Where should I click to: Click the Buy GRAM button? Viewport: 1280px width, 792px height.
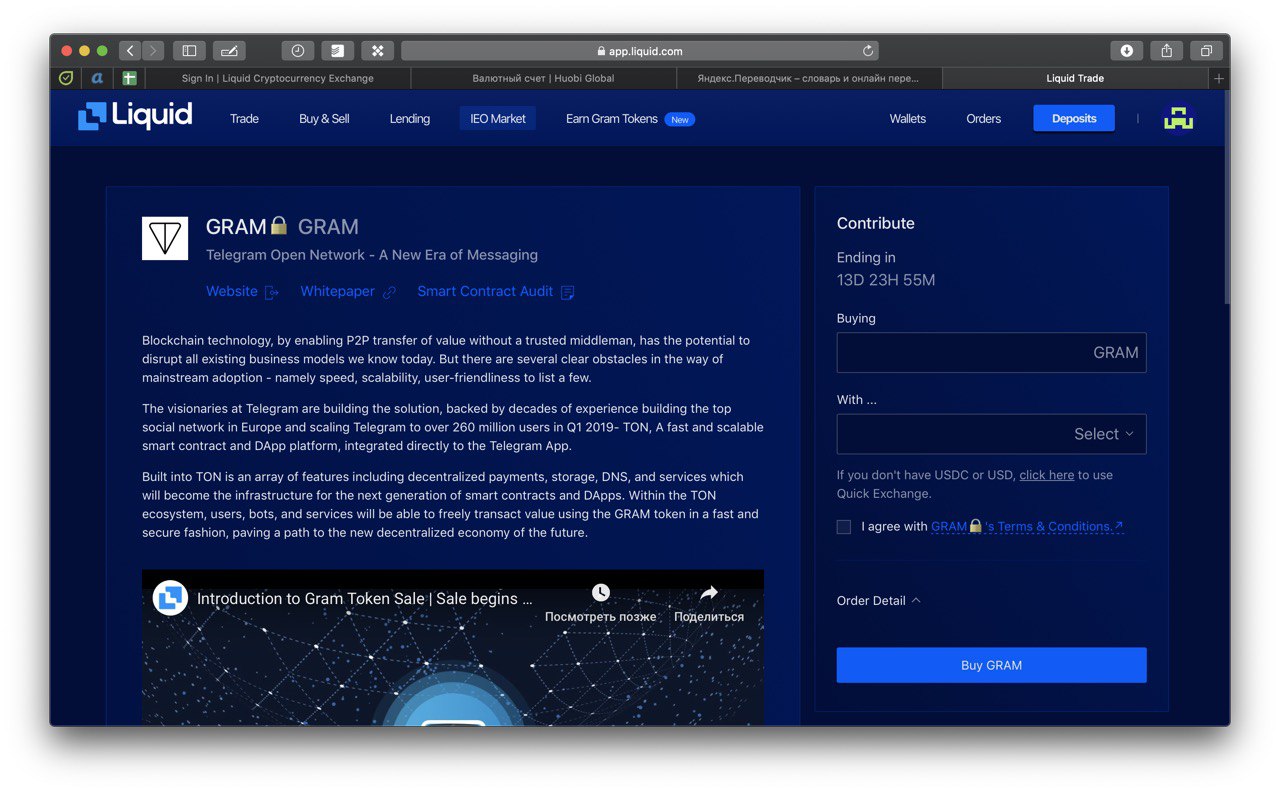(x=991, y=665)
